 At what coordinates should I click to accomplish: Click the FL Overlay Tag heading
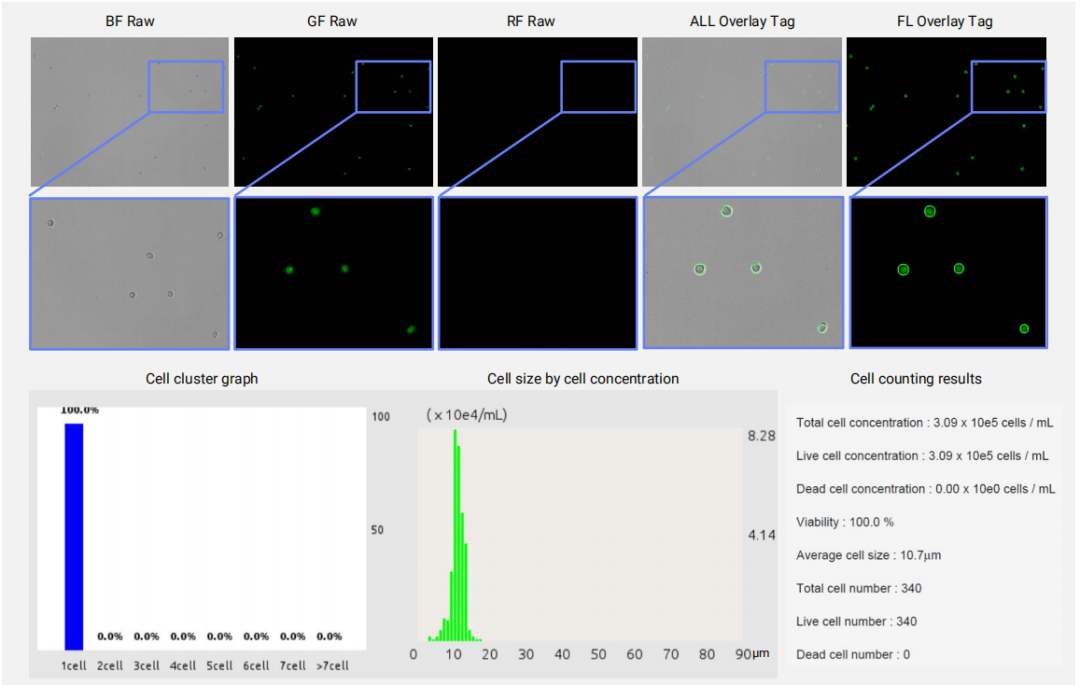(x=944, y=21)
